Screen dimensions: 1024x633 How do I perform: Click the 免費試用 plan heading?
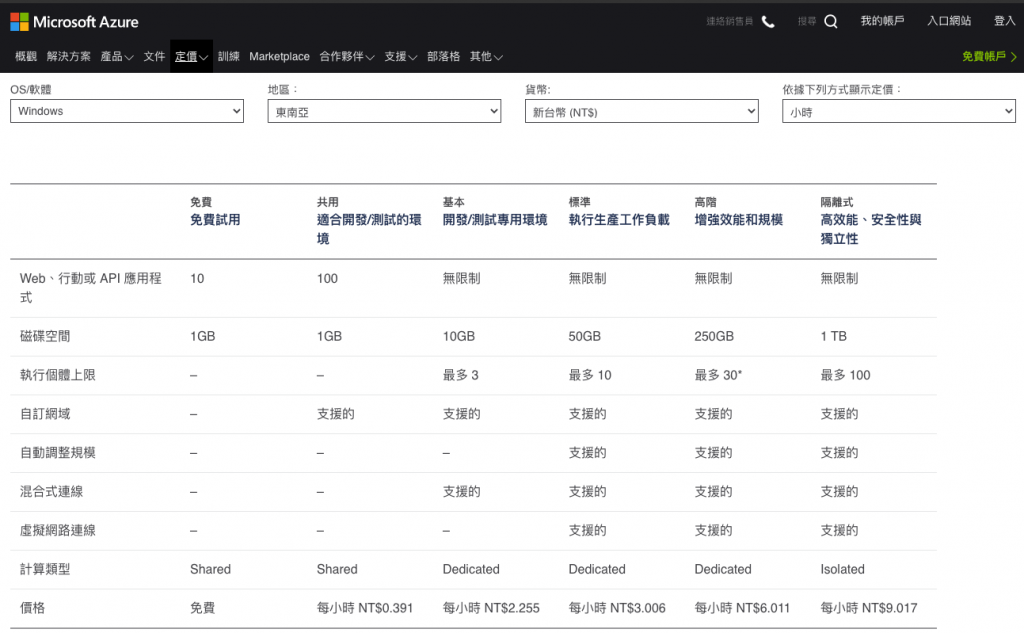tap(215, 220)
